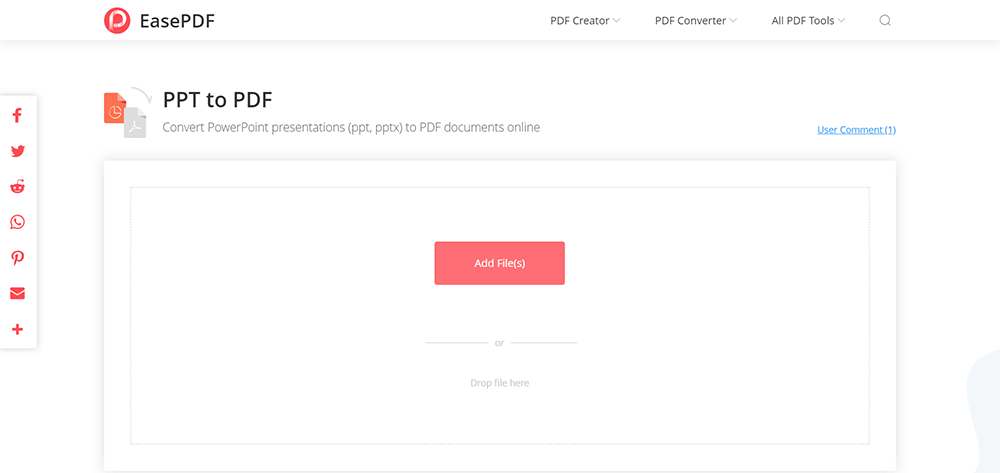Viewport: 1000px width, 473px height.
Task: Open the PDF Creator menu
Action: coord(580,20)
